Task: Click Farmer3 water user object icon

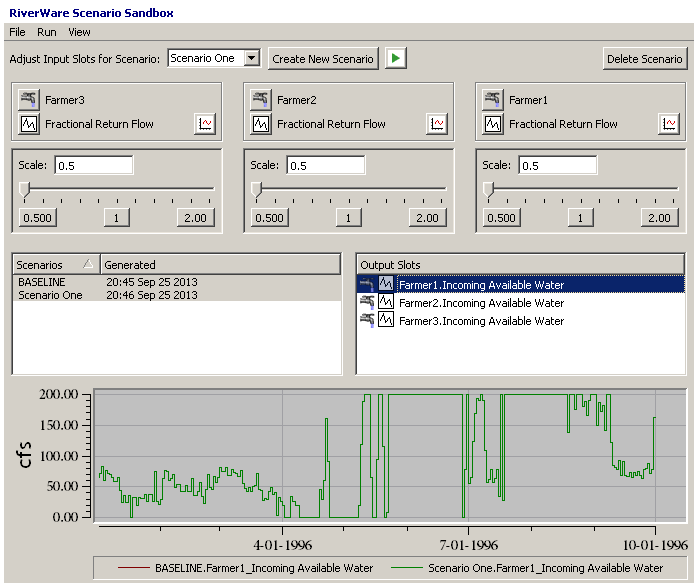Action: [28, 99]
